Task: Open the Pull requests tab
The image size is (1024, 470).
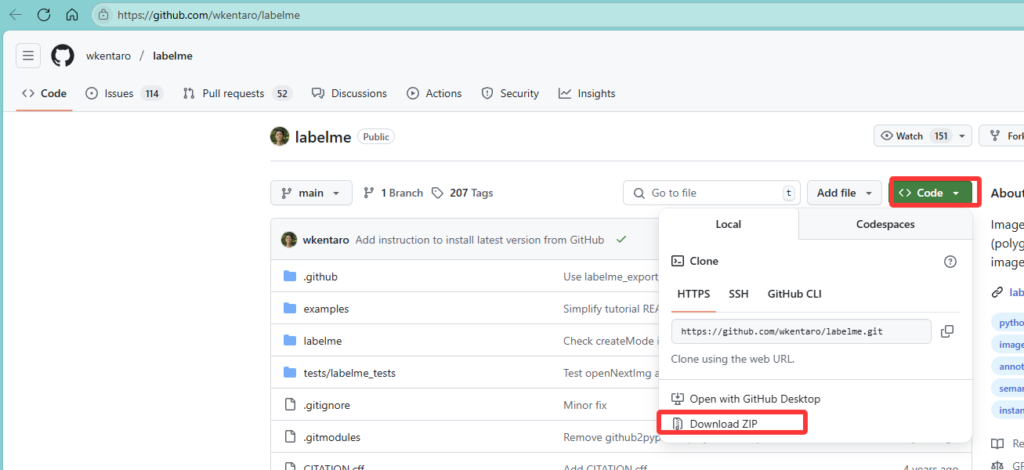Action: 238,93
